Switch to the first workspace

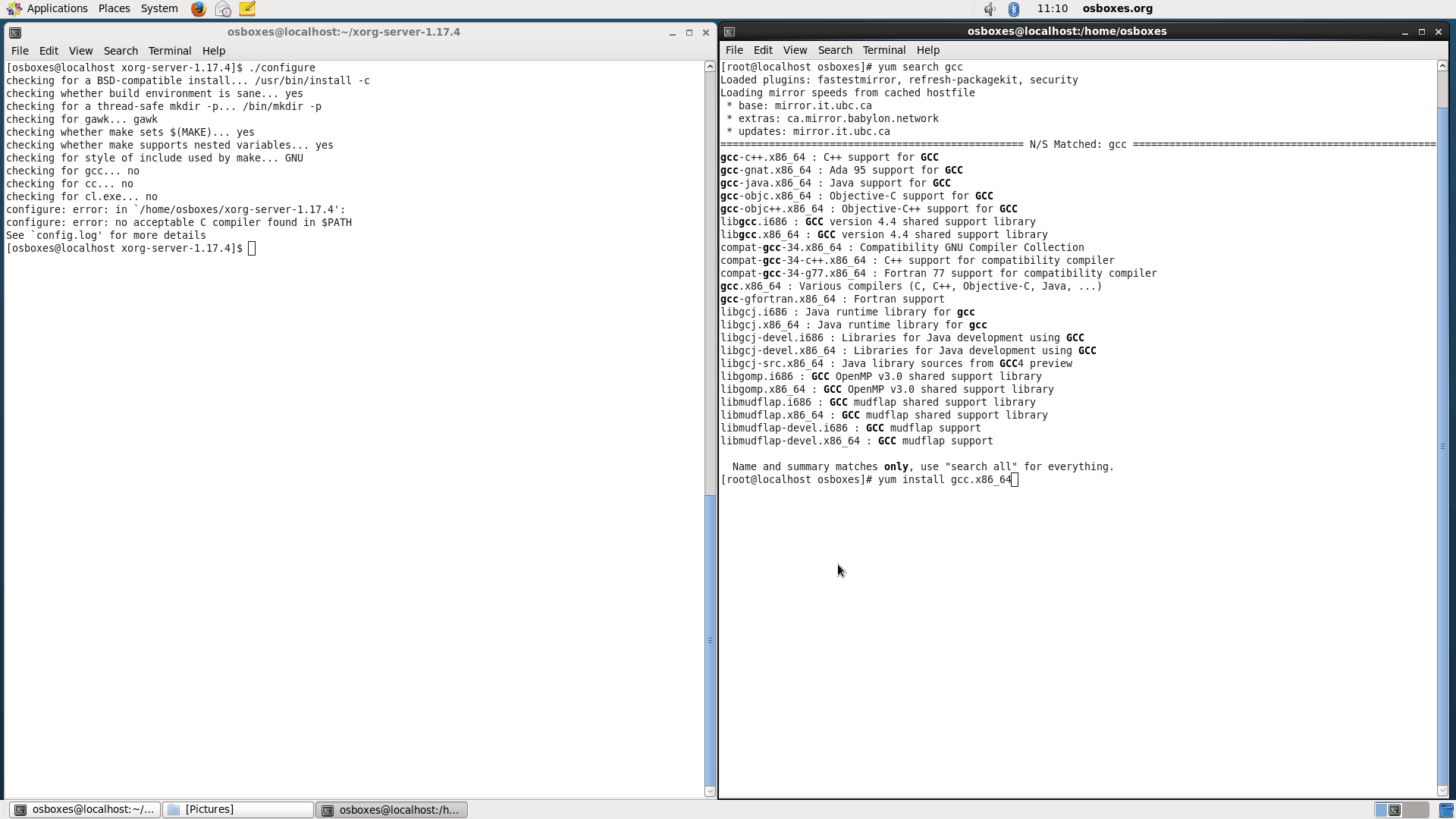point(1389,810)
